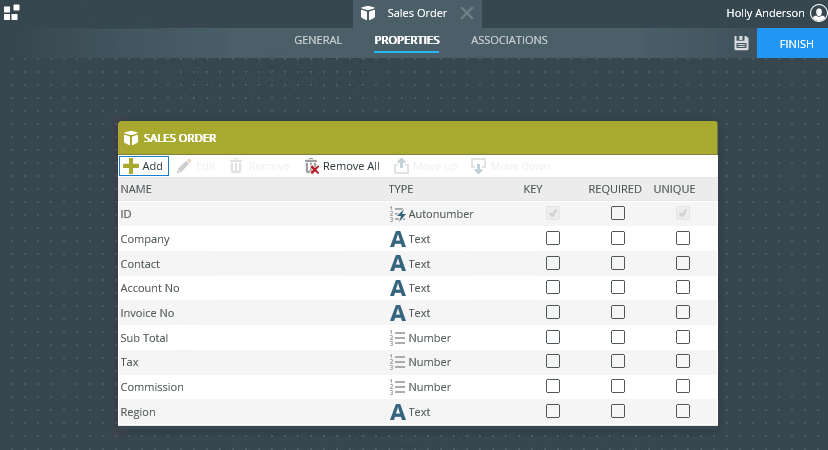828x450 pixels.
Task: Enable Required checkbox for Company
Action: [618, 238]
